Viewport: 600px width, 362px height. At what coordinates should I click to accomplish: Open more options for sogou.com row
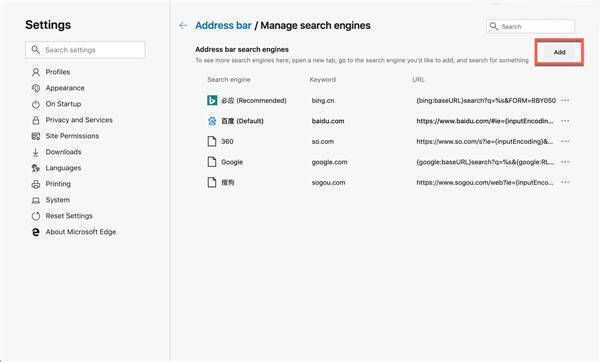tap(565, 182)
